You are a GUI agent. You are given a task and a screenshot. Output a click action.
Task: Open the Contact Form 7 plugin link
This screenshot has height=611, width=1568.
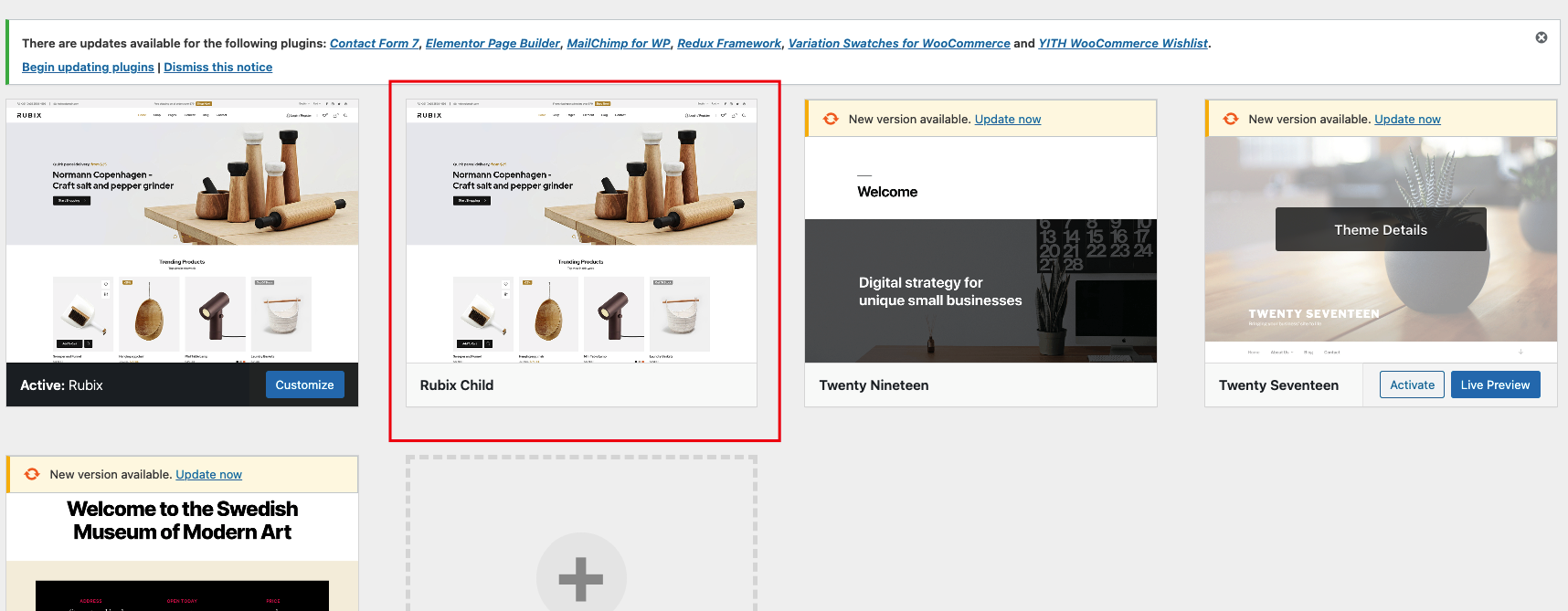pos(374,43)
